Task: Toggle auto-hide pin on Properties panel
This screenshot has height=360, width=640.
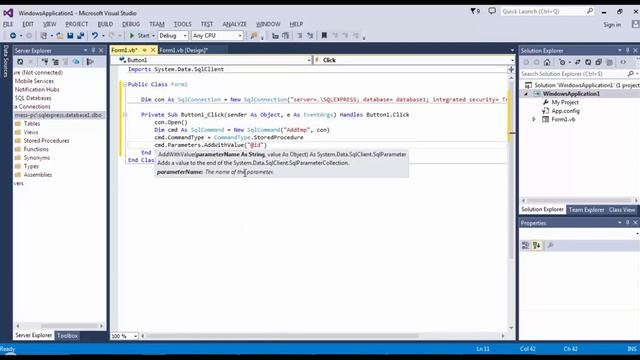Action: (628, 223)
